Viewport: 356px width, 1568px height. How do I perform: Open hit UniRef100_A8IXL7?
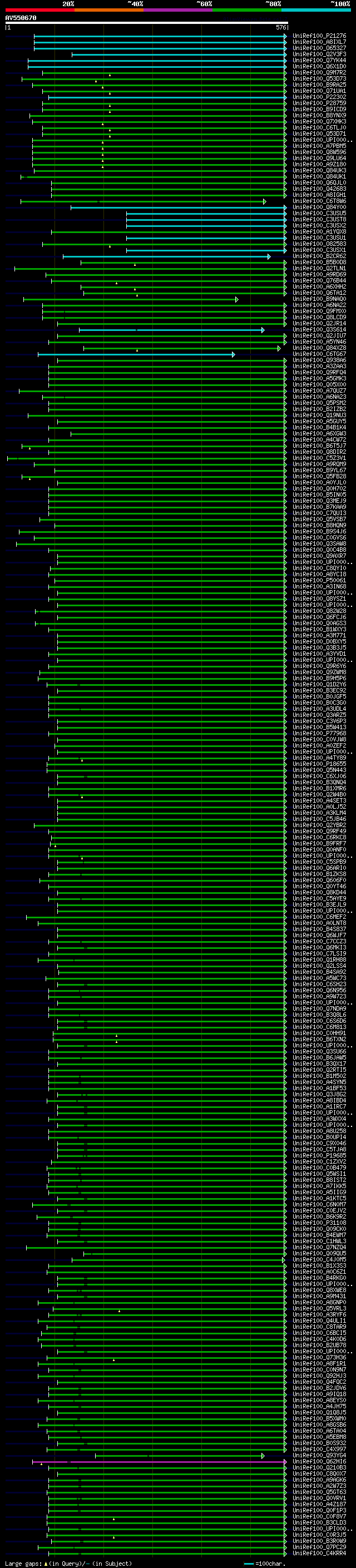(x=319, y=42)
